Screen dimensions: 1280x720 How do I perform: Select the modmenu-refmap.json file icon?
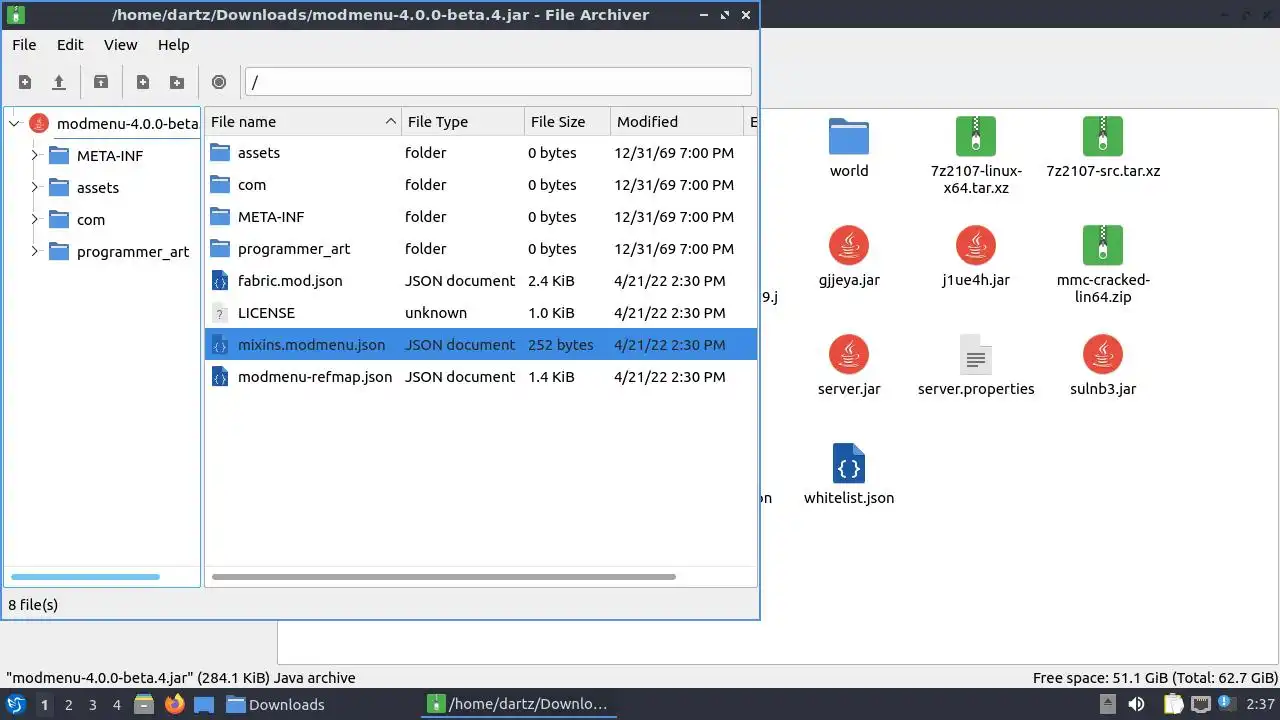220,377
